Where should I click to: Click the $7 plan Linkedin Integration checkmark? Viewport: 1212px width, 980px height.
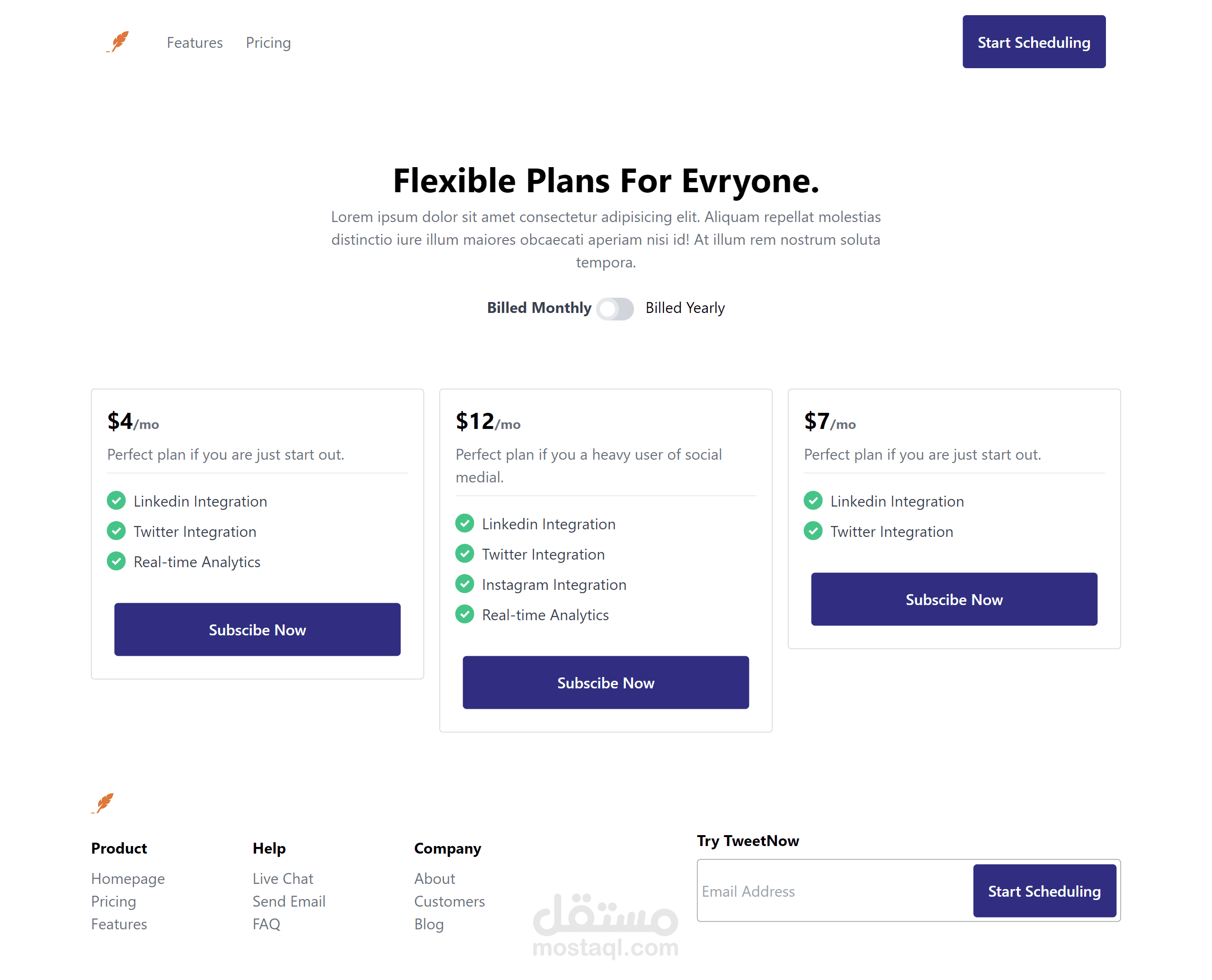[813, 501]
